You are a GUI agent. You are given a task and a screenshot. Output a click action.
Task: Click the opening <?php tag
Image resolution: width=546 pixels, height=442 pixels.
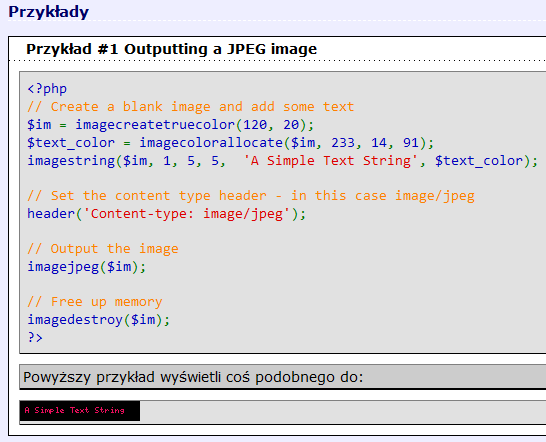pyautogui.click(x=47, y=89)
